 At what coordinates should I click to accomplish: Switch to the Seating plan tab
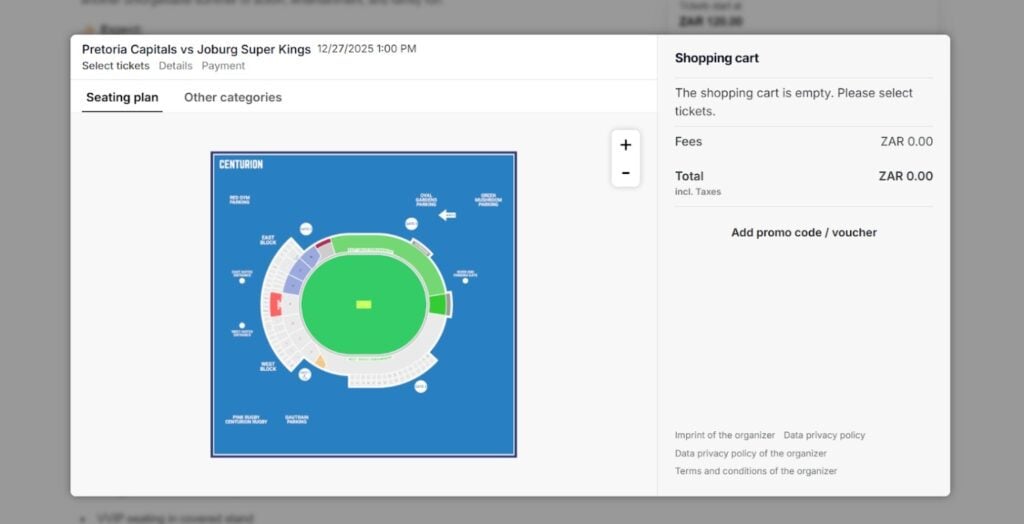coord(122,97)
